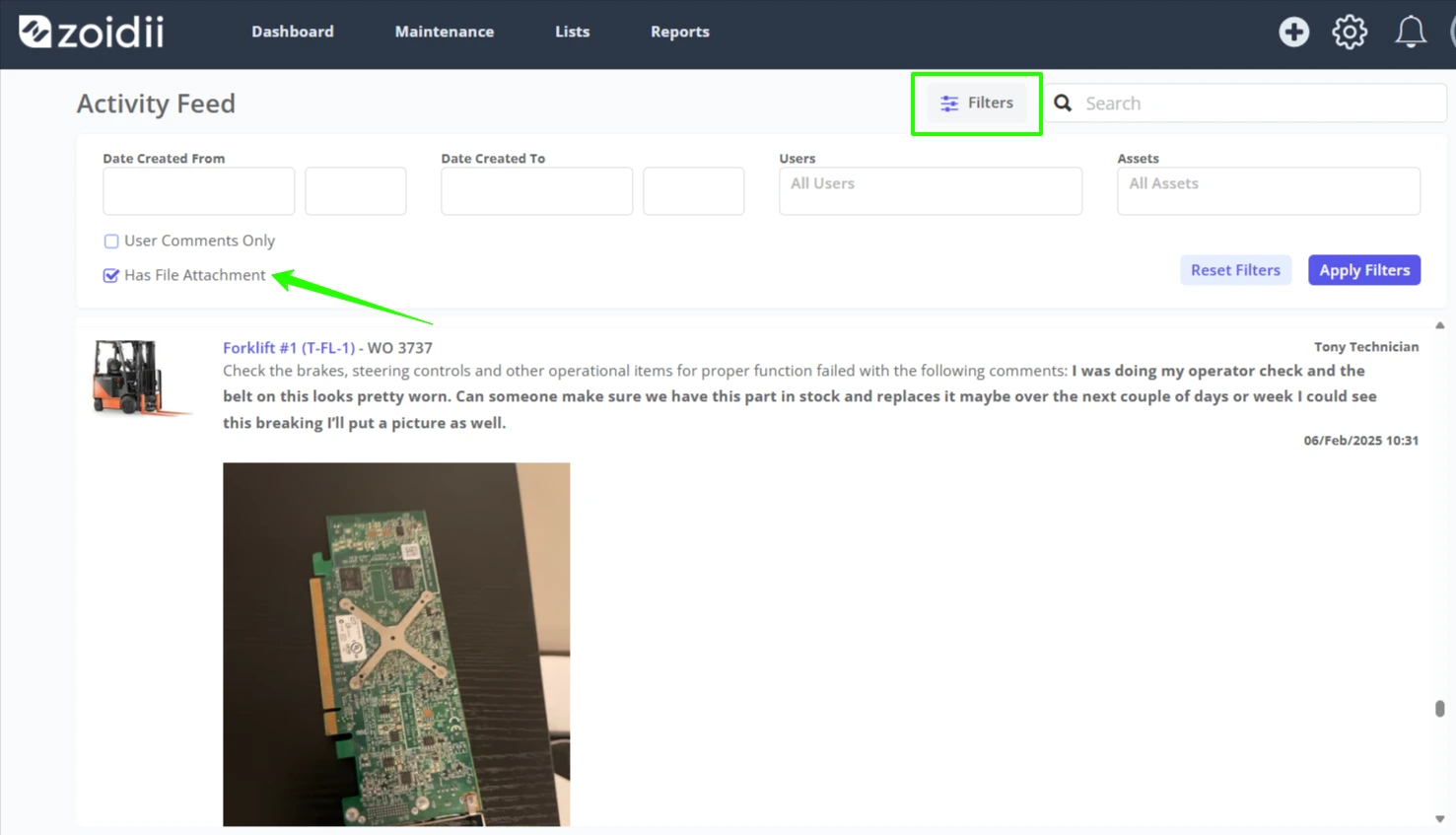Enable User Comments Only checkbox
The height and width of the screenshot is (835, 1456).
[111, 241]
